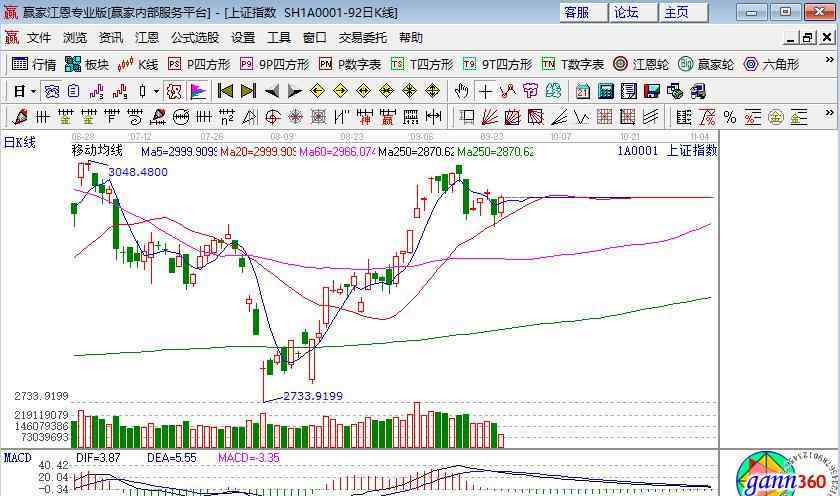This screenshot has width=840, height=496.
Task: Click yellow diamond with single left arrow
Action: click(317, 92)
